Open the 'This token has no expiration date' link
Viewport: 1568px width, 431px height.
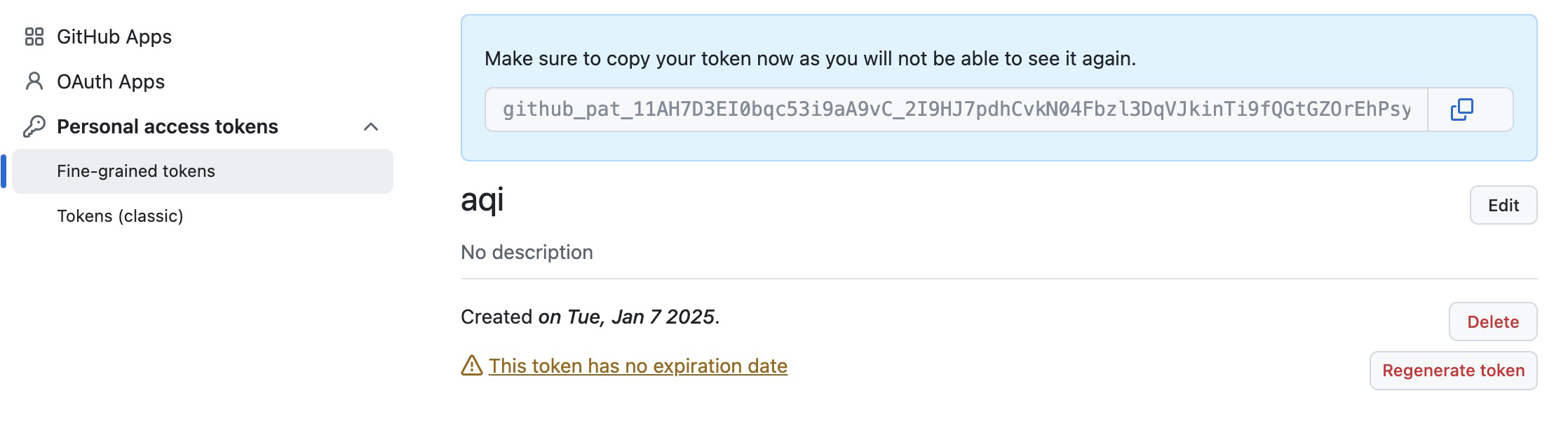click(638, 366)
